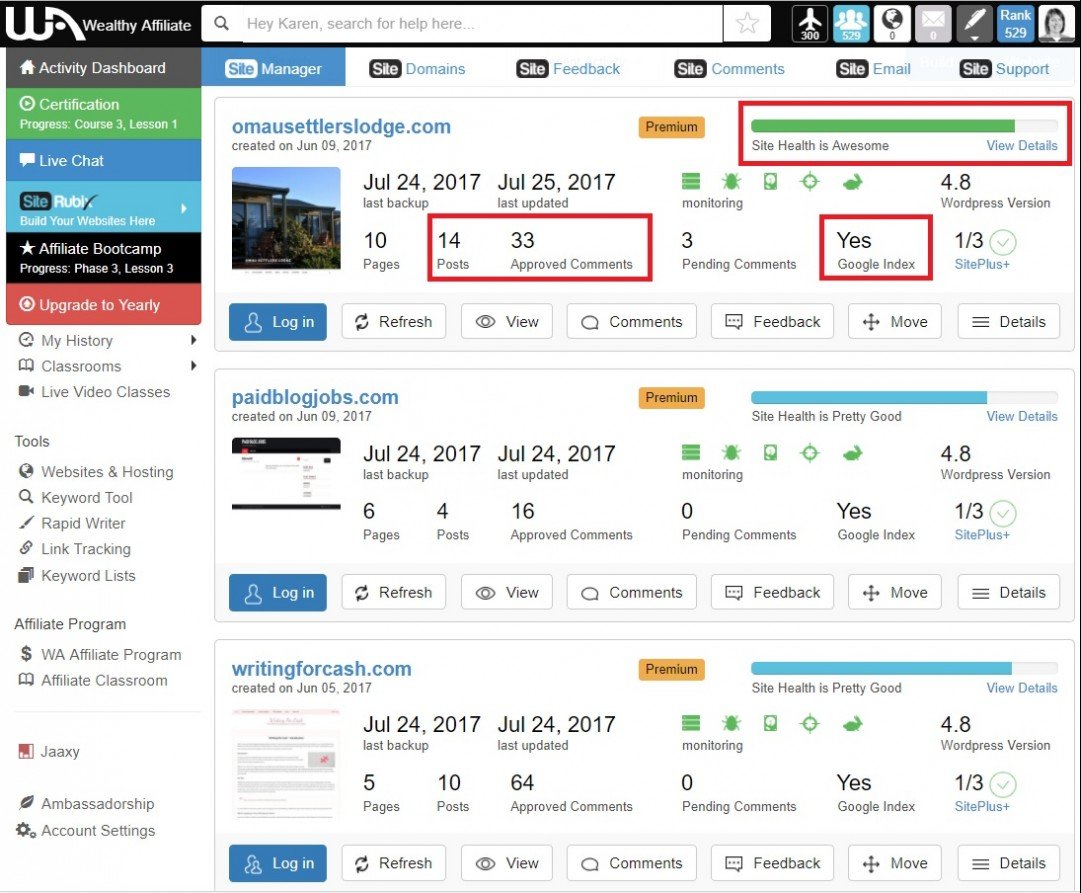The image size is (1081, 893).
Task: Click the Site Health bar for writingforcash.com
Action: point(905,668)
